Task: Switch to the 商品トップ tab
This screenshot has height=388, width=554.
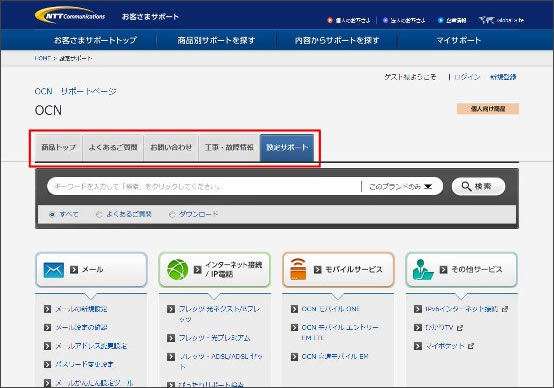Action: [x=59, y=147]
